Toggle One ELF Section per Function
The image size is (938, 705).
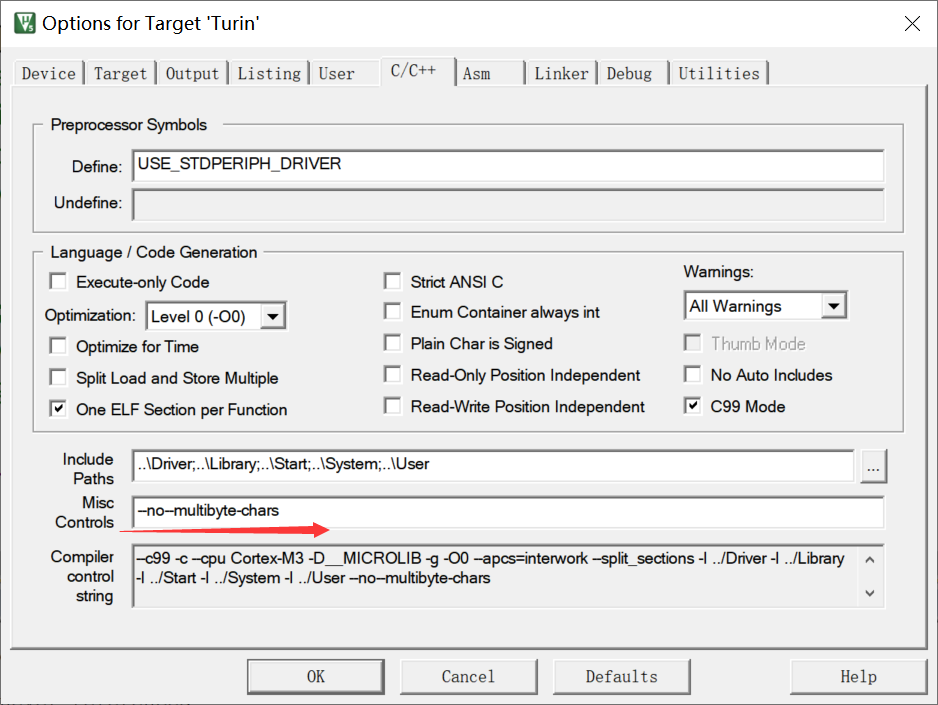pos(59,409)
